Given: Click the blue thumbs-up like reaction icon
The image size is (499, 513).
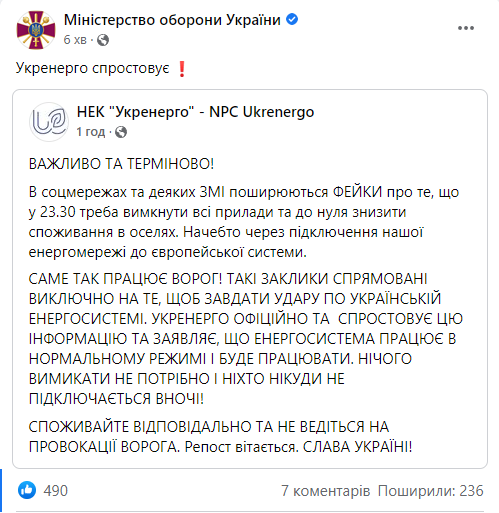Looking at the screenshot, I should pyautogui.click(x=27, y=490).
